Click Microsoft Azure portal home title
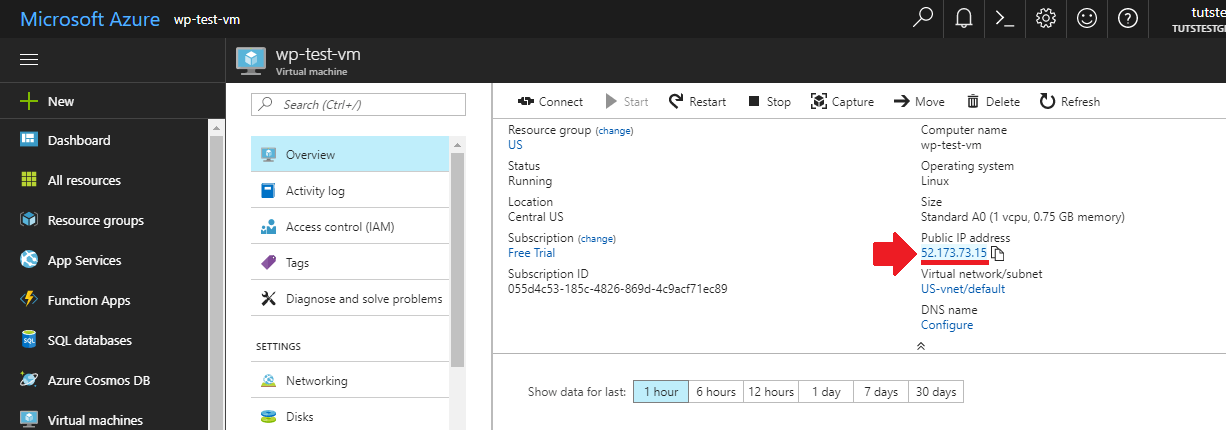The height and width of the screenshot is (430, 1226). click(90, 19)
